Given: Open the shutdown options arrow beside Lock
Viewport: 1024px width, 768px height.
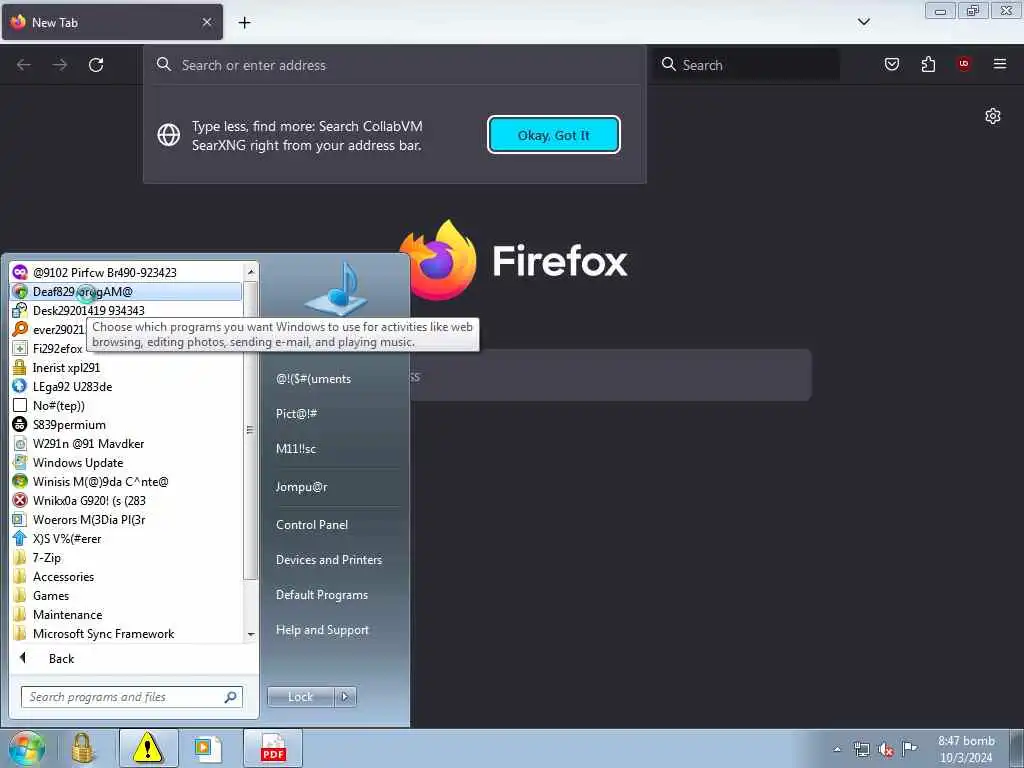Looking at the screenshot, I should (x=345, y=697).
